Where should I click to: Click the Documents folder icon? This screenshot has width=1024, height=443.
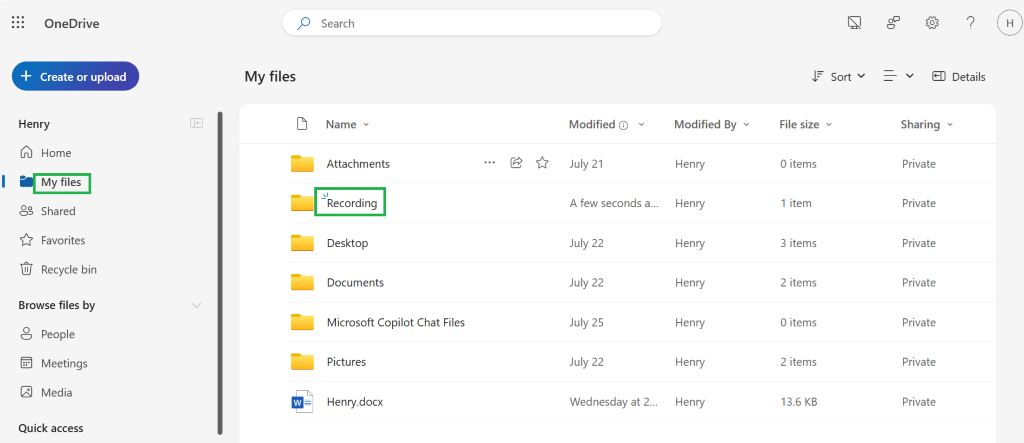[x=302, y=282]
